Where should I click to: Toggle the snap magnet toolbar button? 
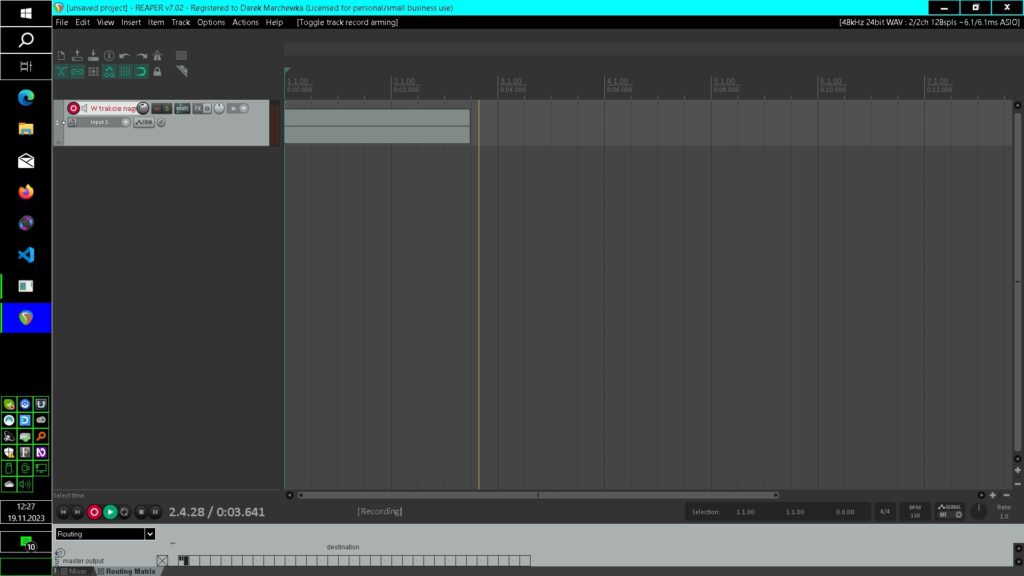pyautogui.click(x=141, y=72)
